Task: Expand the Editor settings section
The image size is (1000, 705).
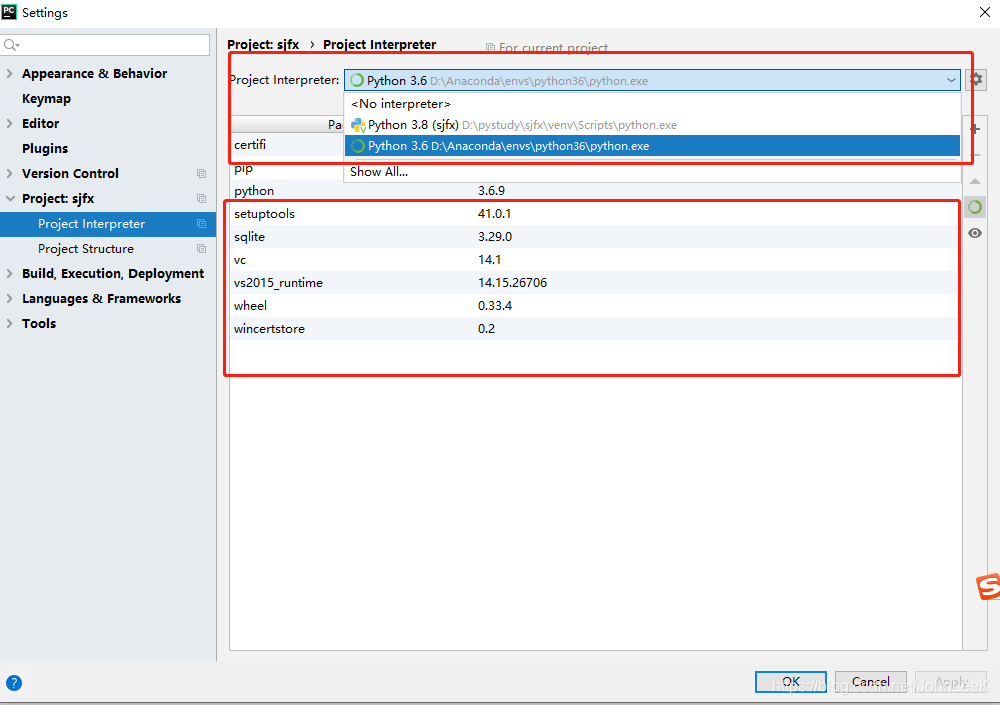Action: coord(10,123)
